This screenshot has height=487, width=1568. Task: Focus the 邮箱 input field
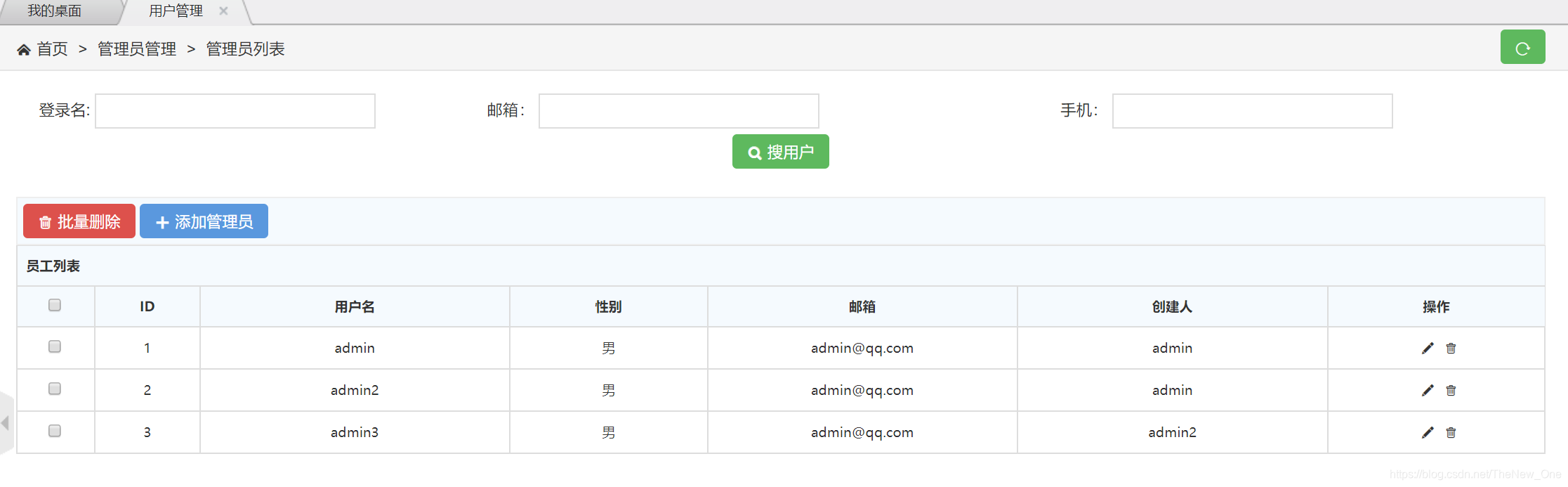(679, 111)
